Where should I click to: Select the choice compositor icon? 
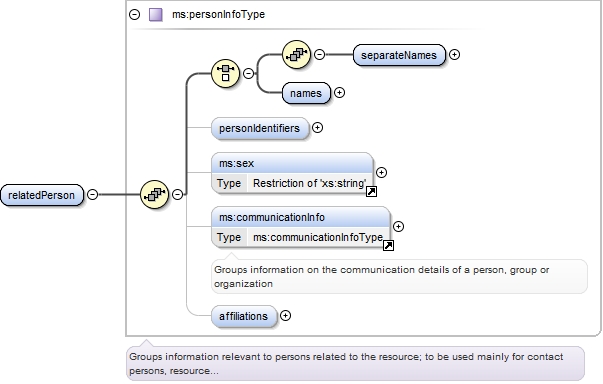click(225, 73)
